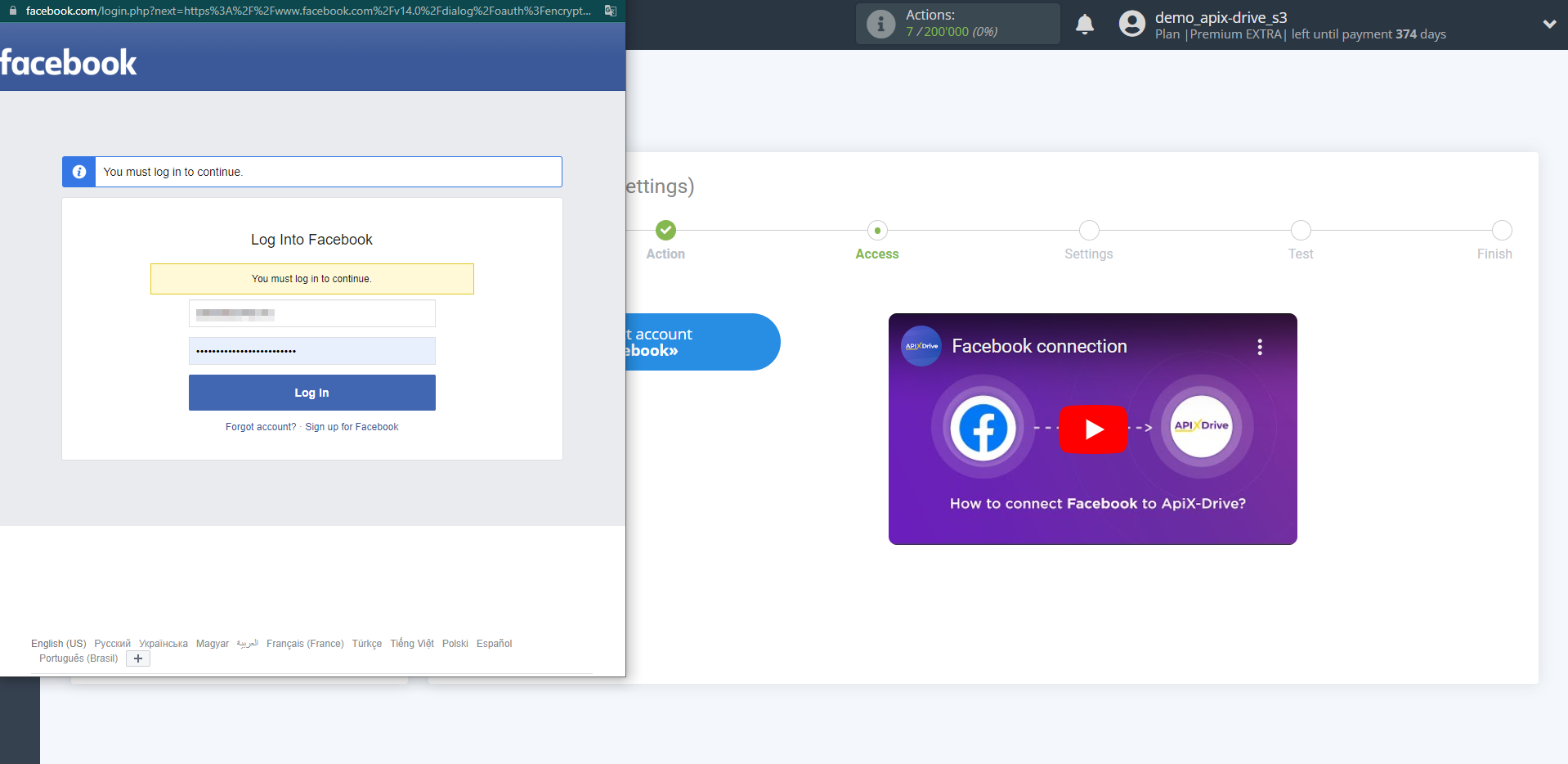Click the Log In button
The height and width of the screenshot is (764, 1568).
coord(312,393)
